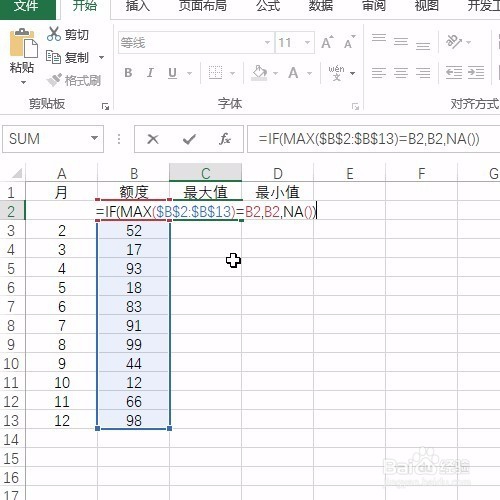Click cell A1 月

pyautogui.click(x=62, y=192)
